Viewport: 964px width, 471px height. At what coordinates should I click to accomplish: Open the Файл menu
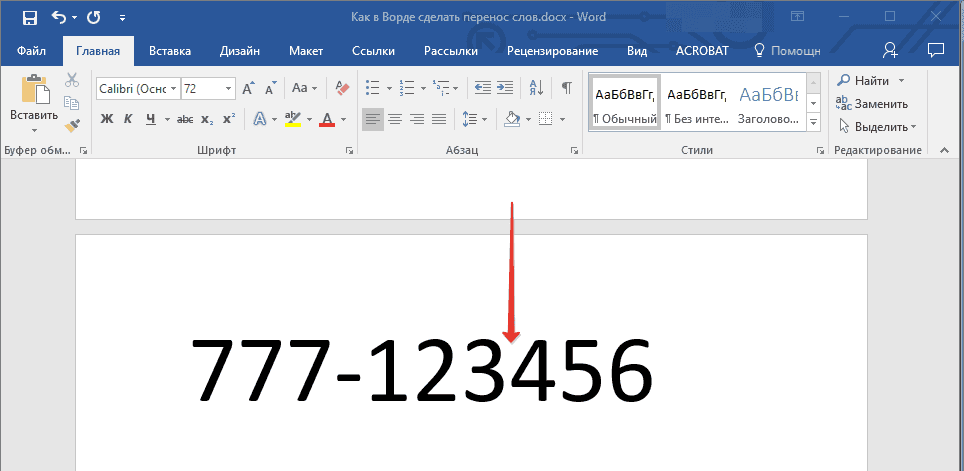(x=31, y=51)
